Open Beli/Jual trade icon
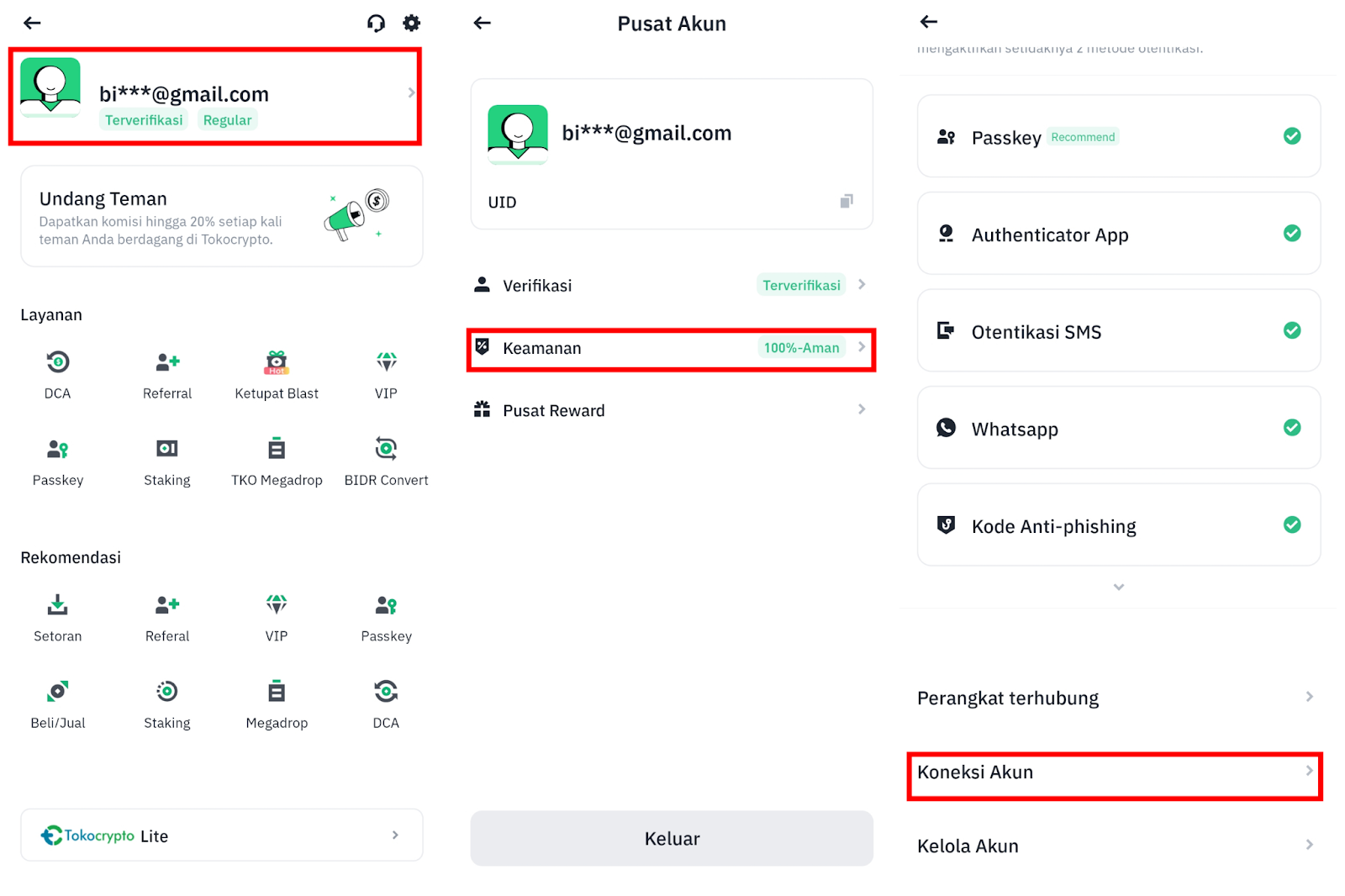The height and width of the screenshot is (896, 1345). tap(57, 691)
